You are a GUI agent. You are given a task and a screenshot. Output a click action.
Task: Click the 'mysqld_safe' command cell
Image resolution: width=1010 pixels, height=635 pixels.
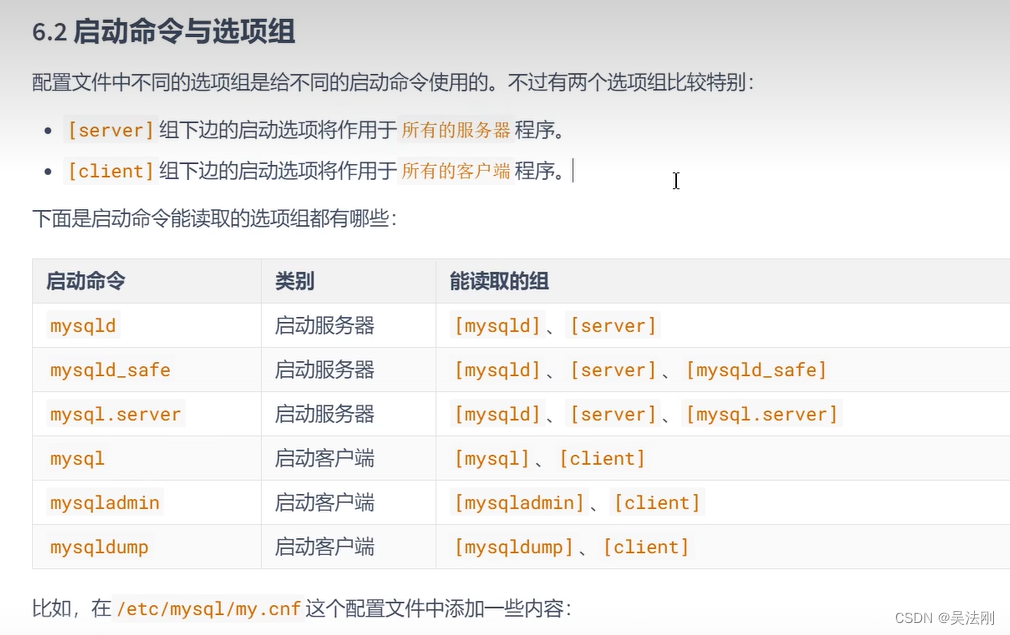(x=110, y=370)
